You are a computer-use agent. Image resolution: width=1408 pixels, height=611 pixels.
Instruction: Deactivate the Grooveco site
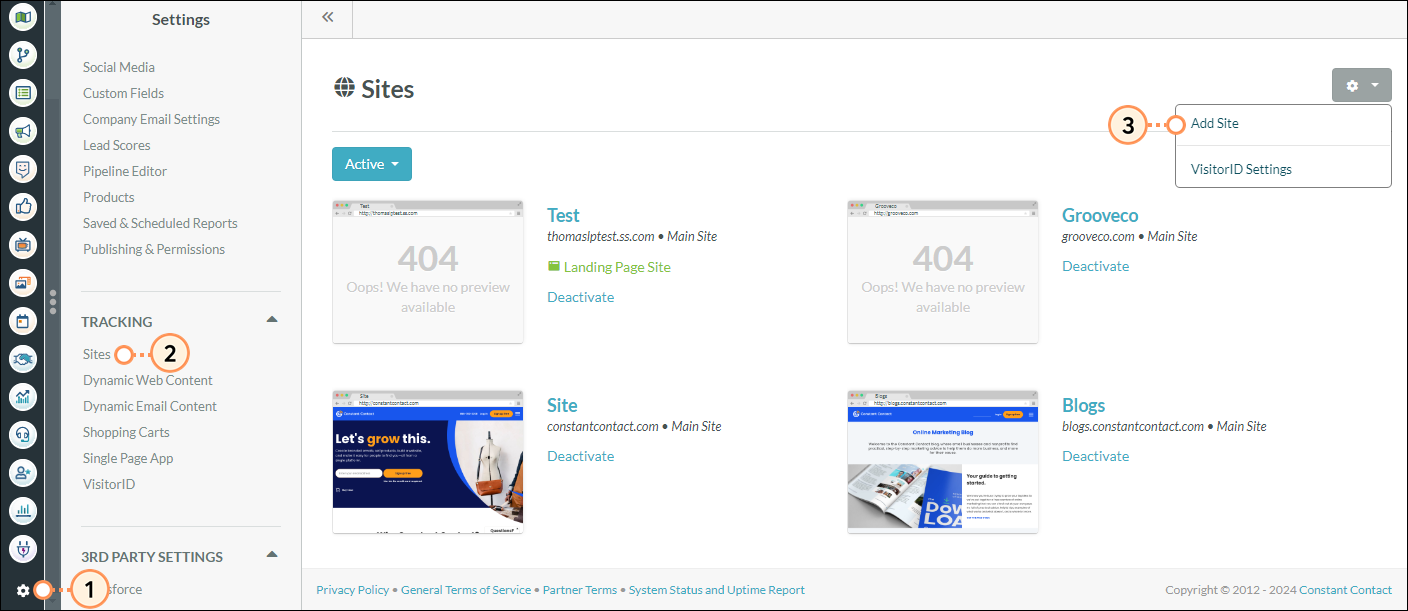point(1096,266)
